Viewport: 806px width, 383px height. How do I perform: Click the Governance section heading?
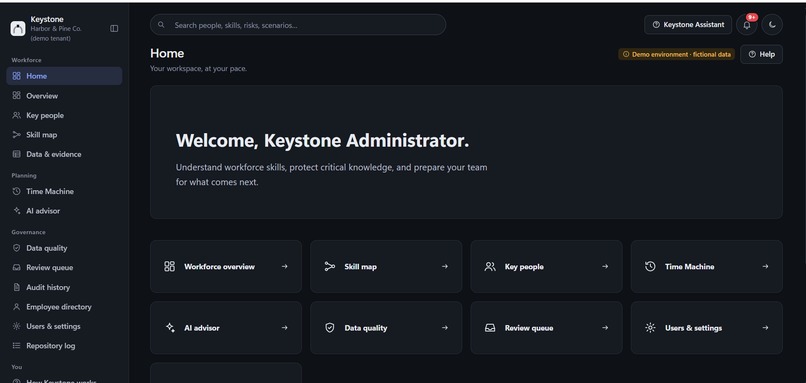(x=28, y=232)
